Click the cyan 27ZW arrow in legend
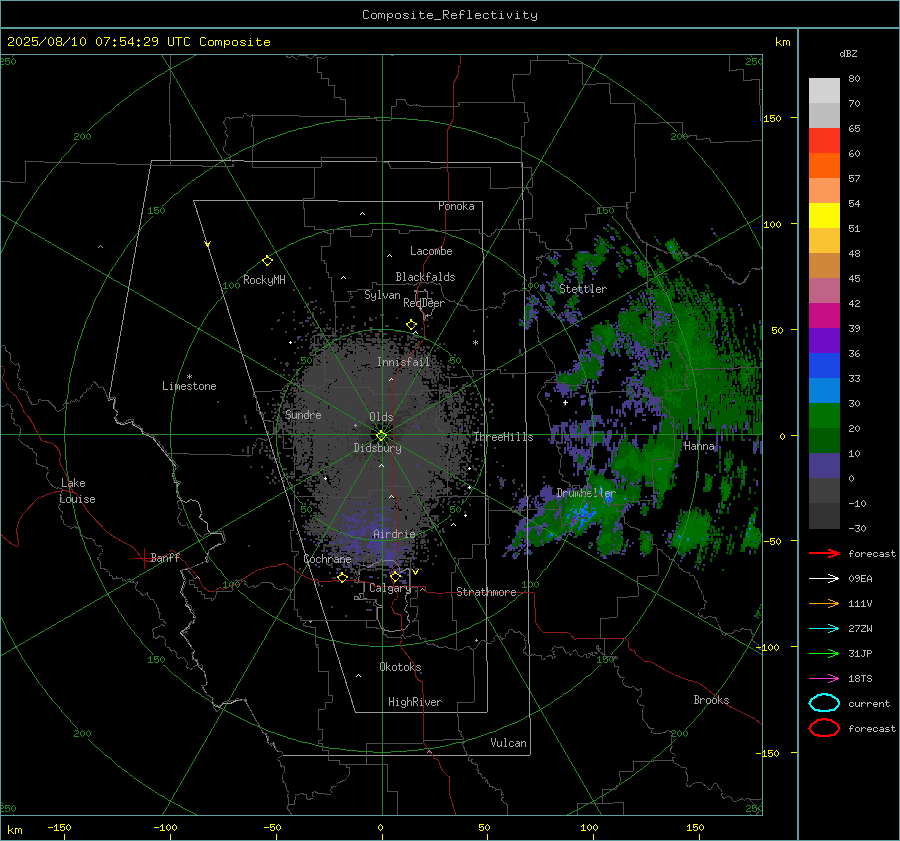This screenshot has height=841, width=900. point(824,629)
